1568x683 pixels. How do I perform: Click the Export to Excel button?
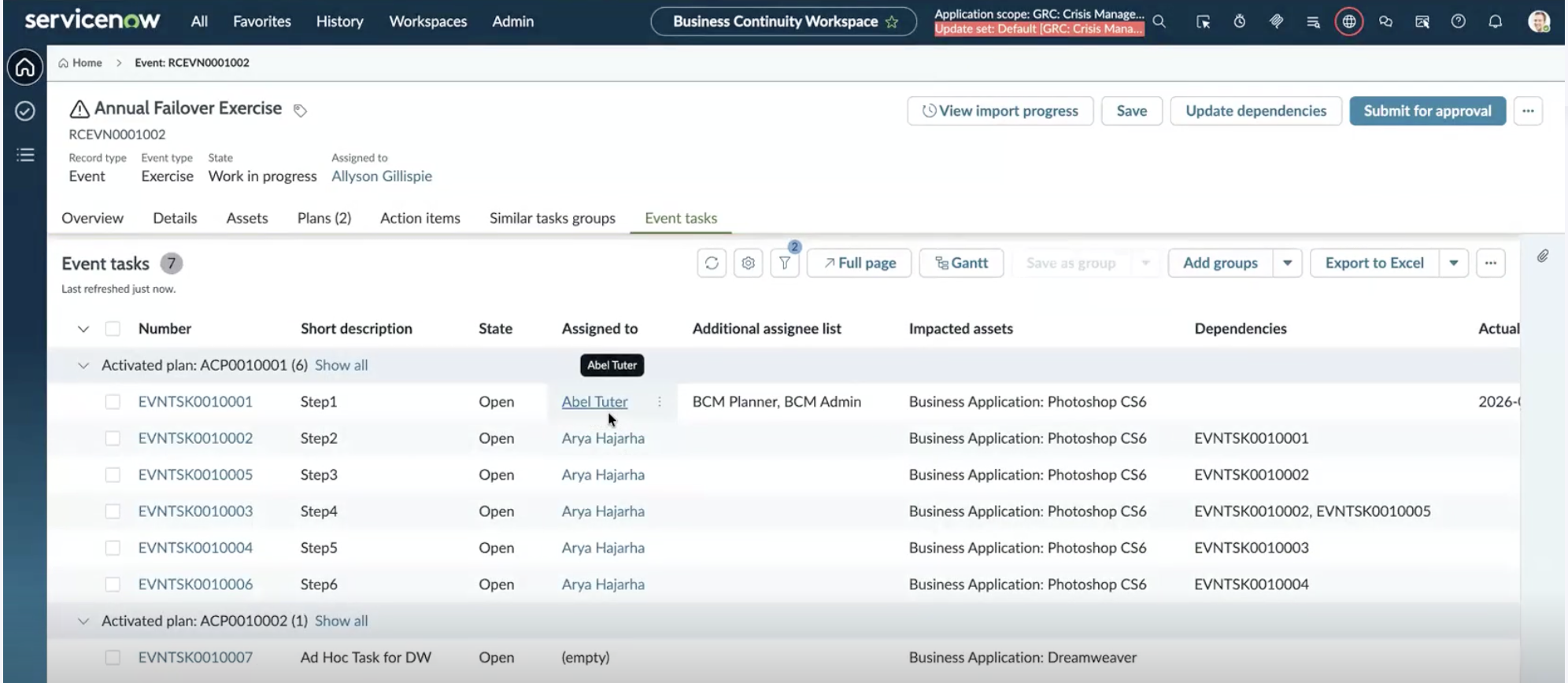[x=1374, y=263]
